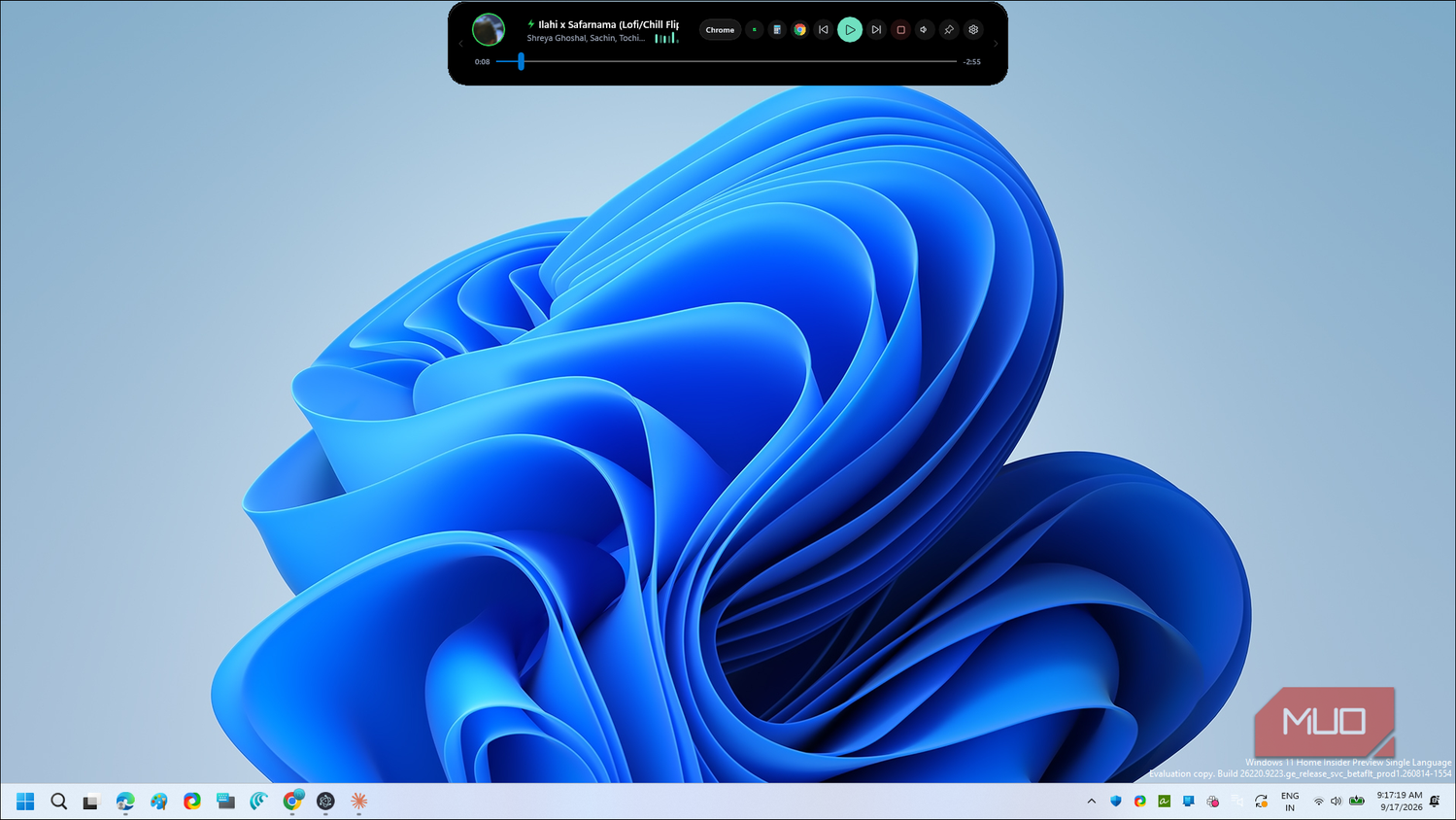1456x820 pixels.
Task: Open the keyboard app taskbar icon
Action: point(225,801)
